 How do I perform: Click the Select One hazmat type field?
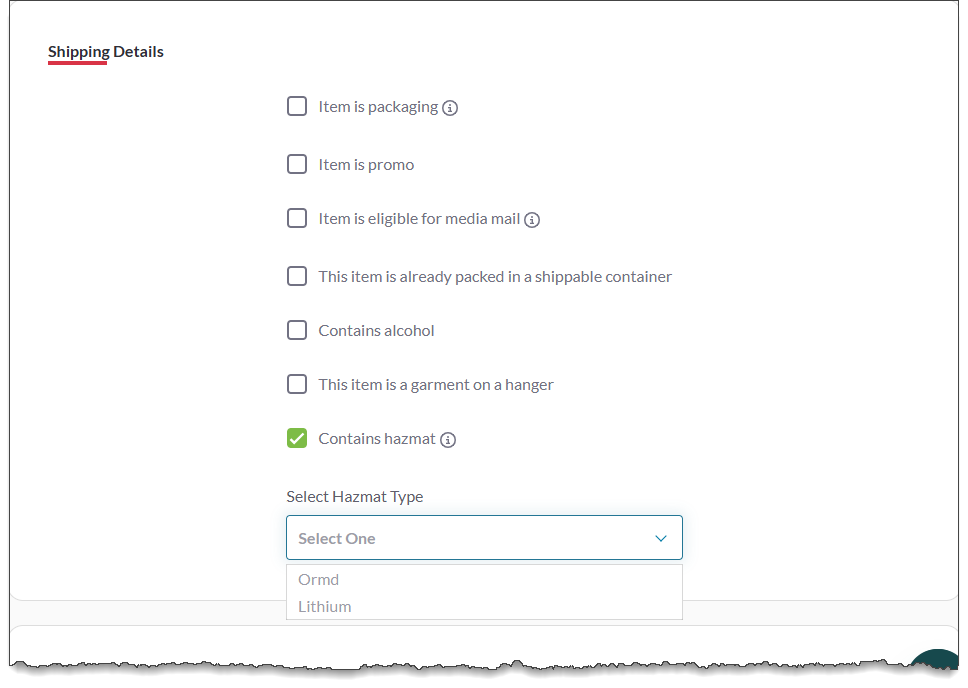(470, 538)
